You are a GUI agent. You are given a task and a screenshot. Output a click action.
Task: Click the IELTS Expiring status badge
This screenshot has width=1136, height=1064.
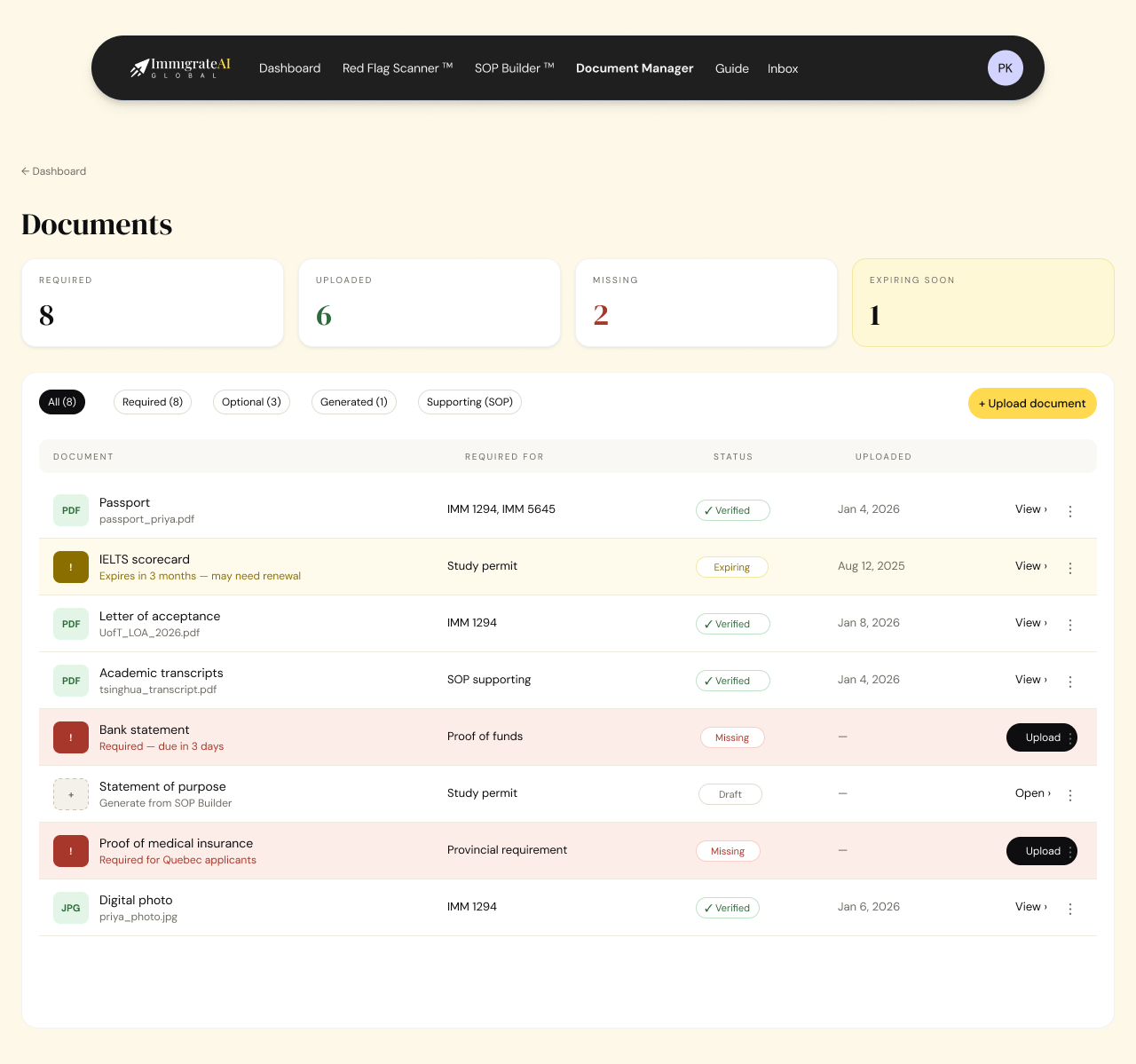[x=732, y=567]
